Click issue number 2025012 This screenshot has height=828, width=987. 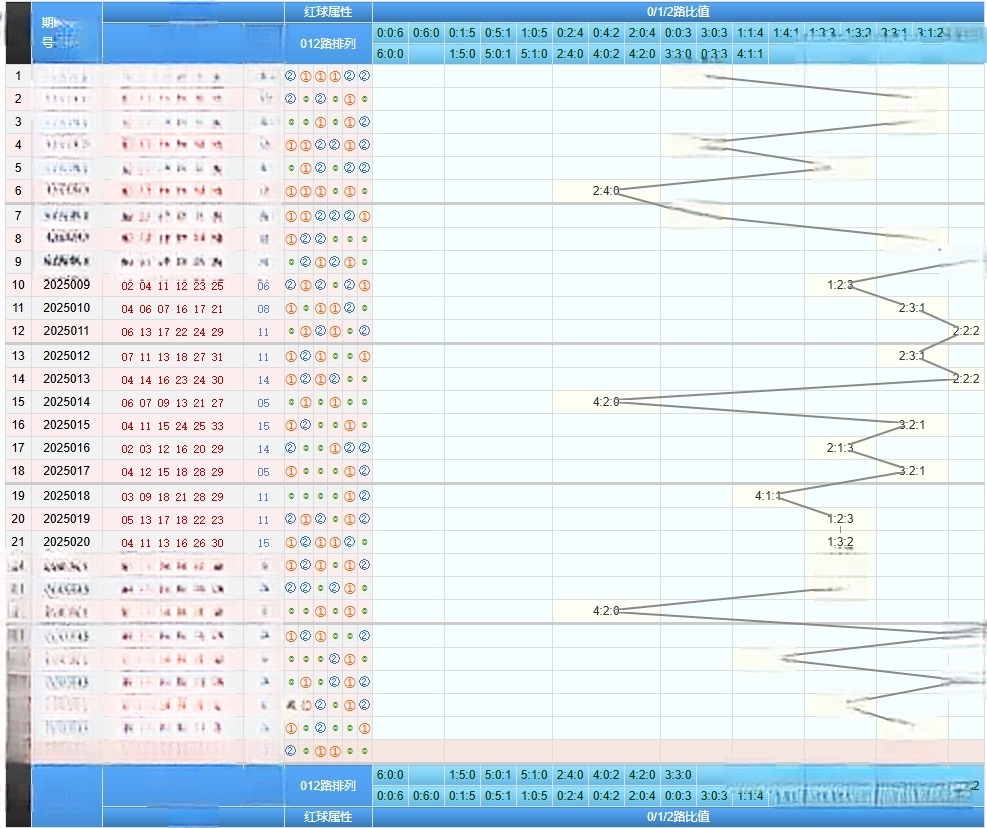coord(67,356)
